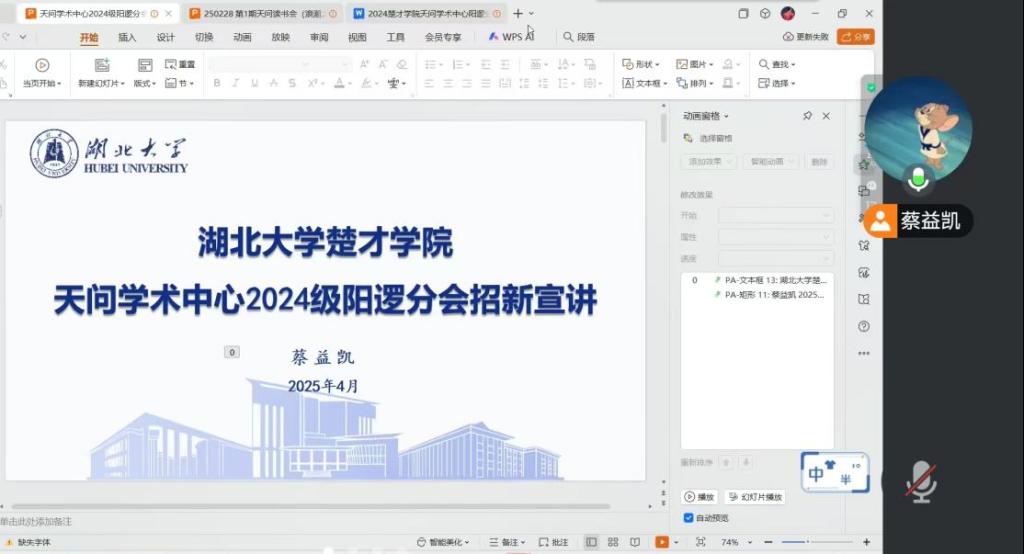Pin the animation pane with the pushpin icon

[807, 116]
